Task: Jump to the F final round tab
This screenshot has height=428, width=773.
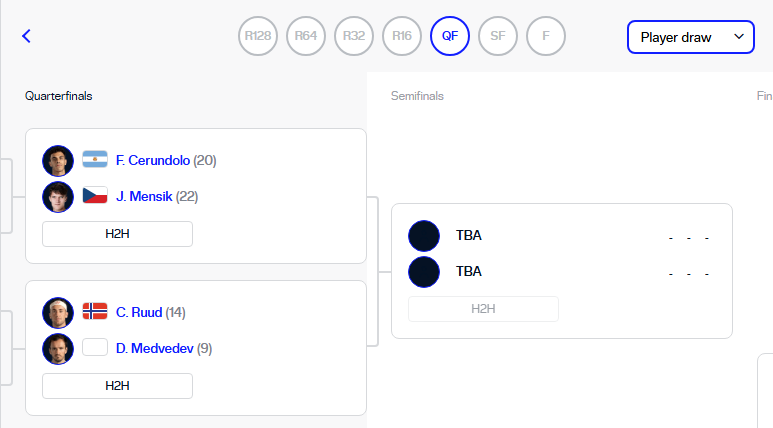Action: point(546,36)
